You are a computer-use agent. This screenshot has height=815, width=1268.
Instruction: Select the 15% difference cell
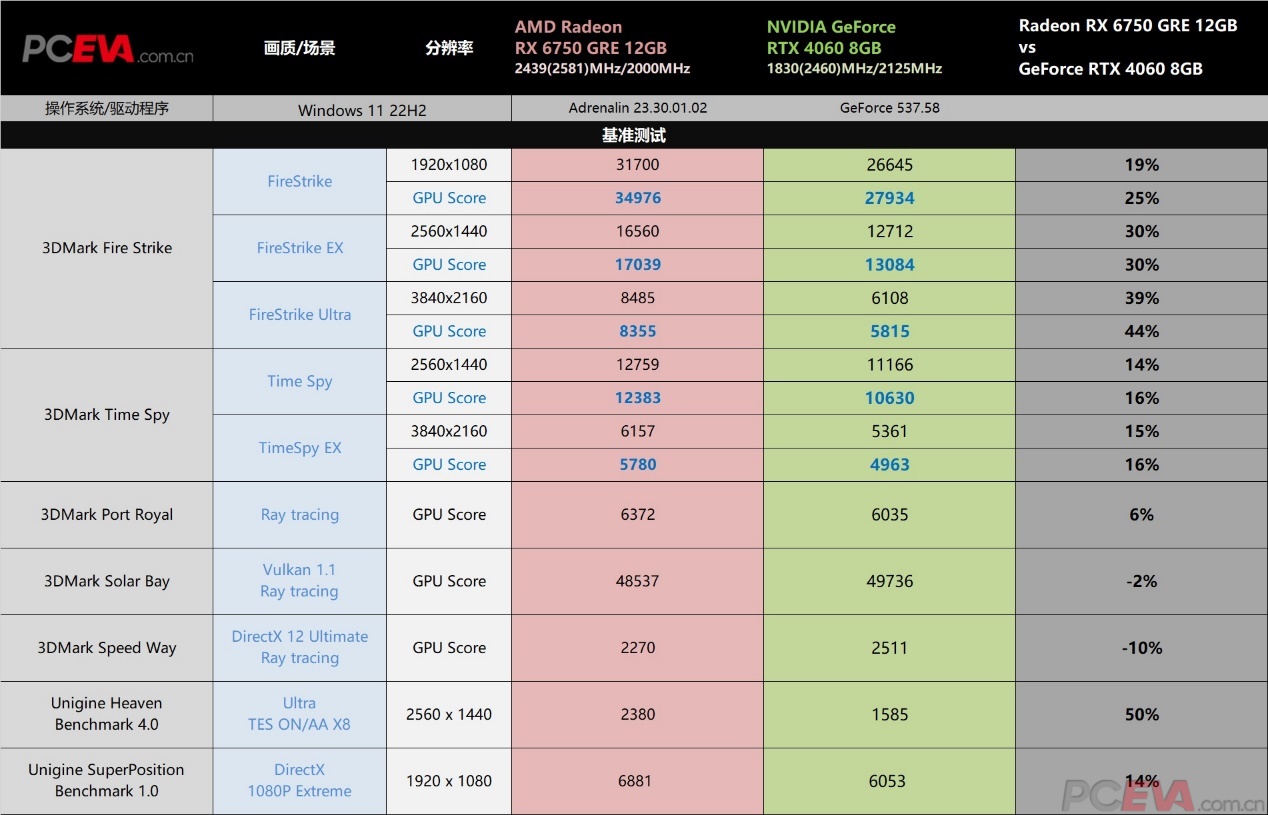1141,431
